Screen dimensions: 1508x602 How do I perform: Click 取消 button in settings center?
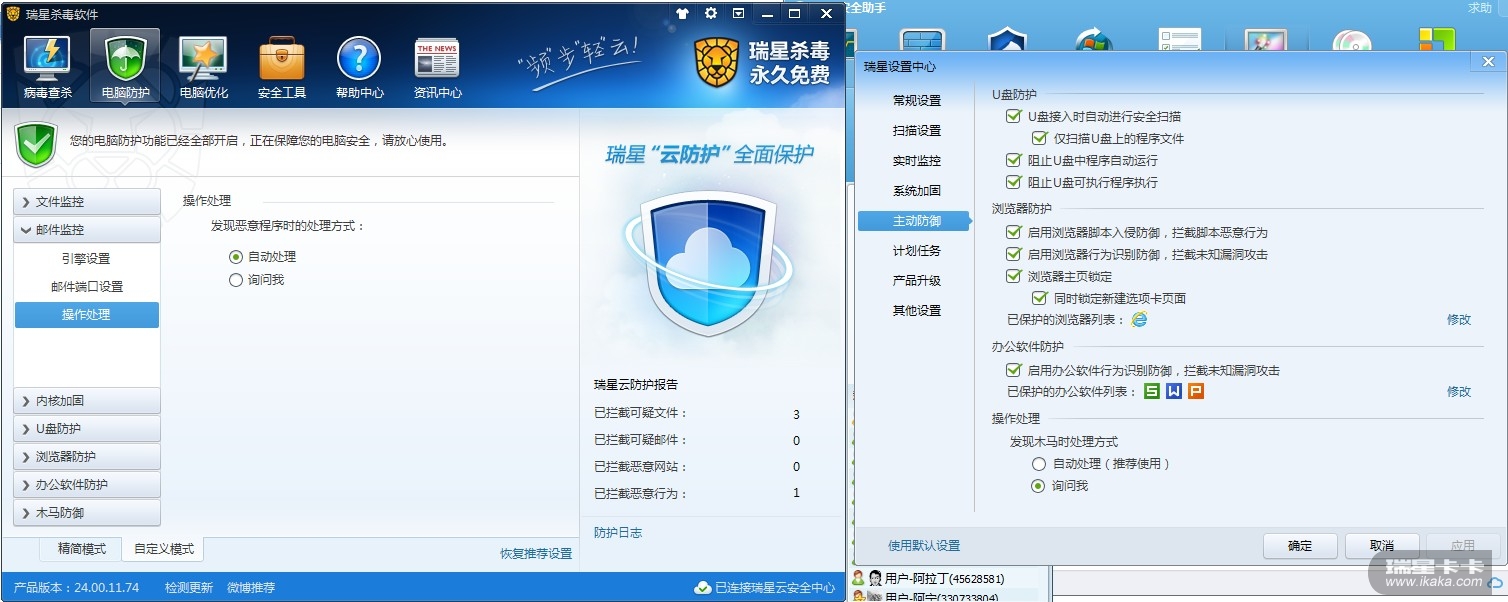click(x=1382, y=546)
